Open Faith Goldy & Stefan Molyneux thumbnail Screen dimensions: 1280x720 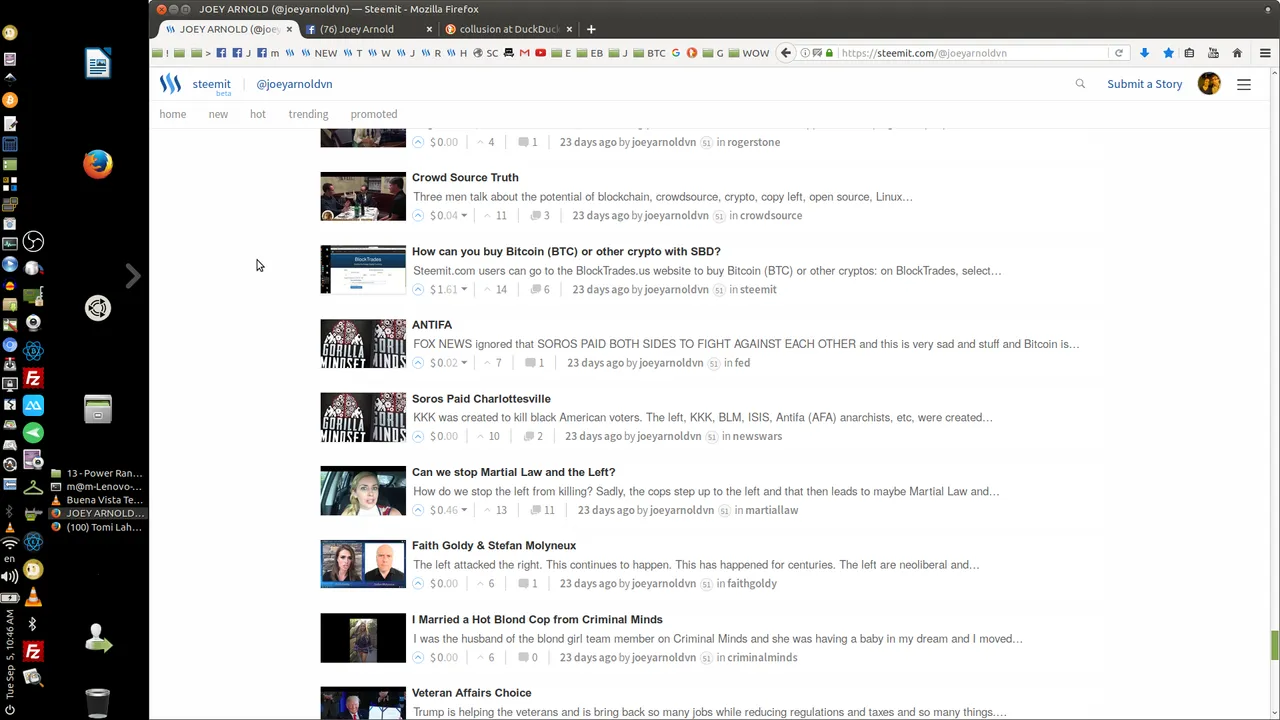pyautogui.click(x=363, y=565)
